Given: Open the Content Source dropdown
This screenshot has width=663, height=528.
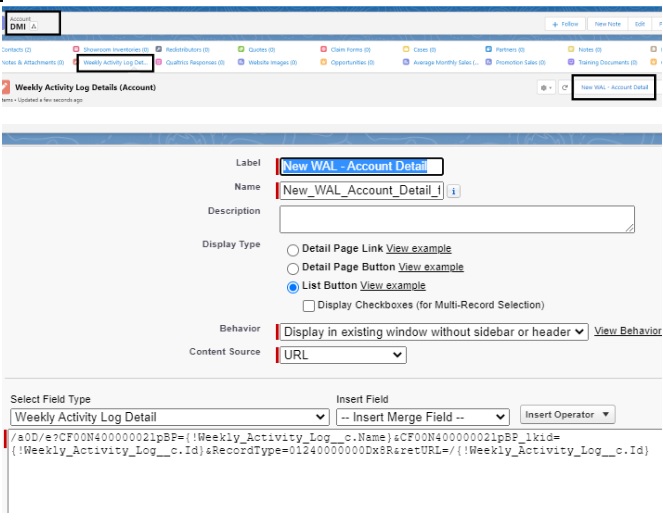Looking at the screenshot, I should (x=343, y=355).
